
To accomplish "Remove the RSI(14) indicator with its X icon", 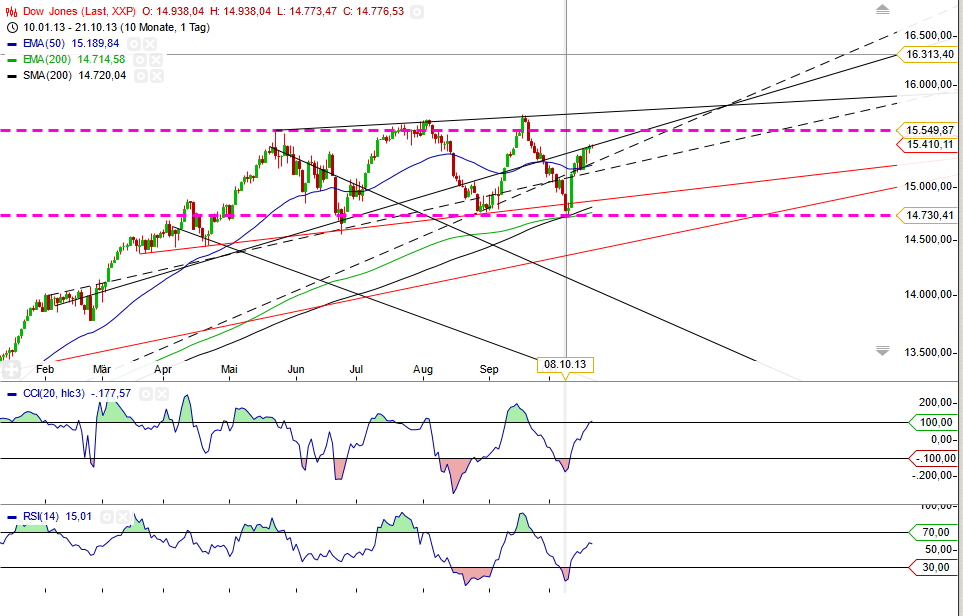I will click(123, 516).
